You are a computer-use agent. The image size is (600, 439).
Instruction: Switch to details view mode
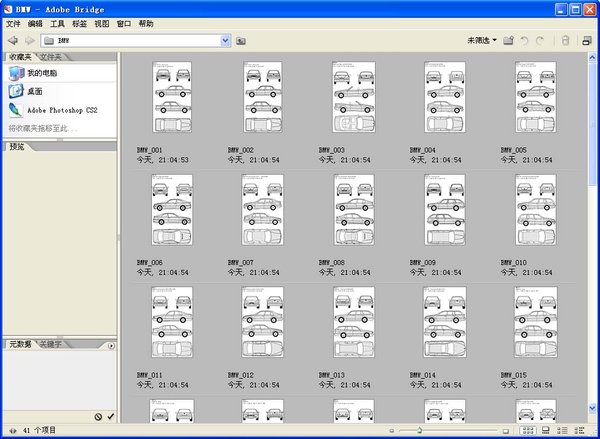coord(560,430)
